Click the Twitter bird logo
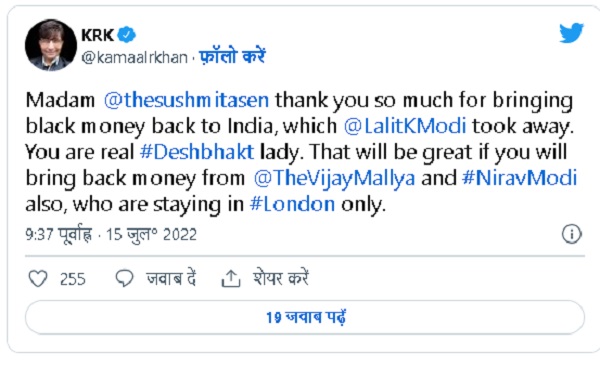The height and width of the screenshot is (367, 600). [x=571, y=33]
